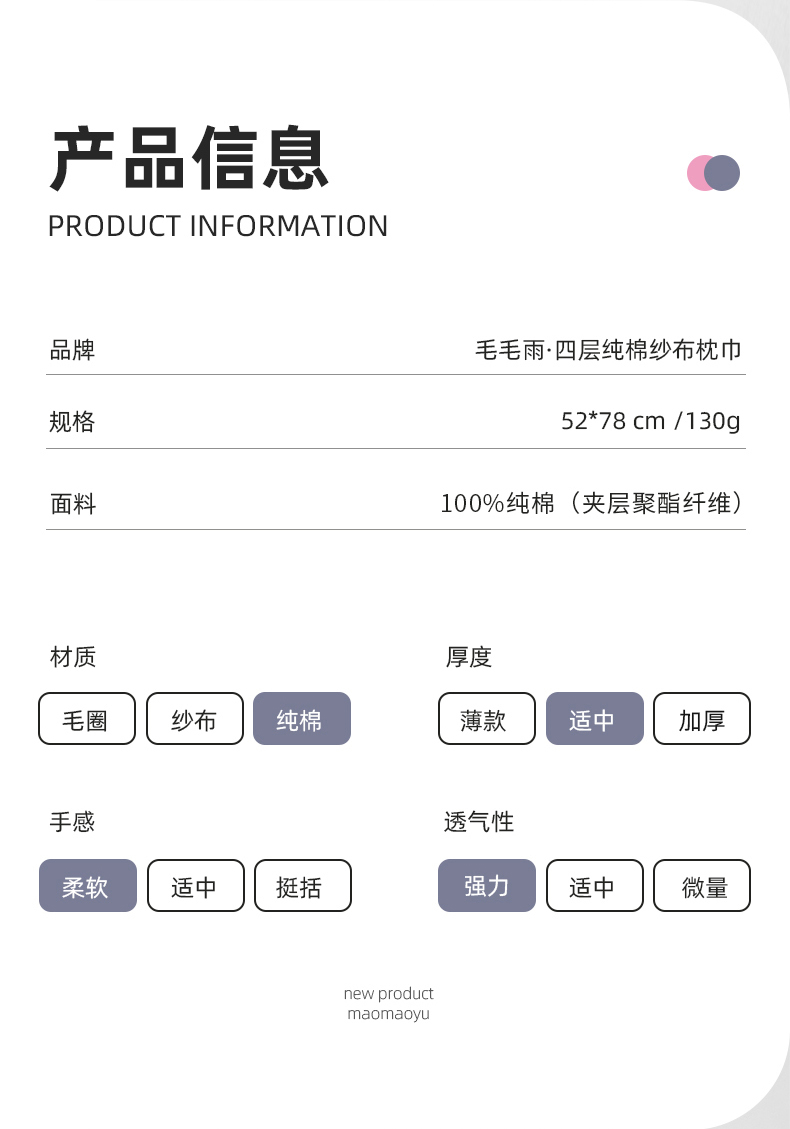Click the 适中 option under 厚度
Image resolution: width=790 pixels, height=1129 pixels.
click(593, 719)
